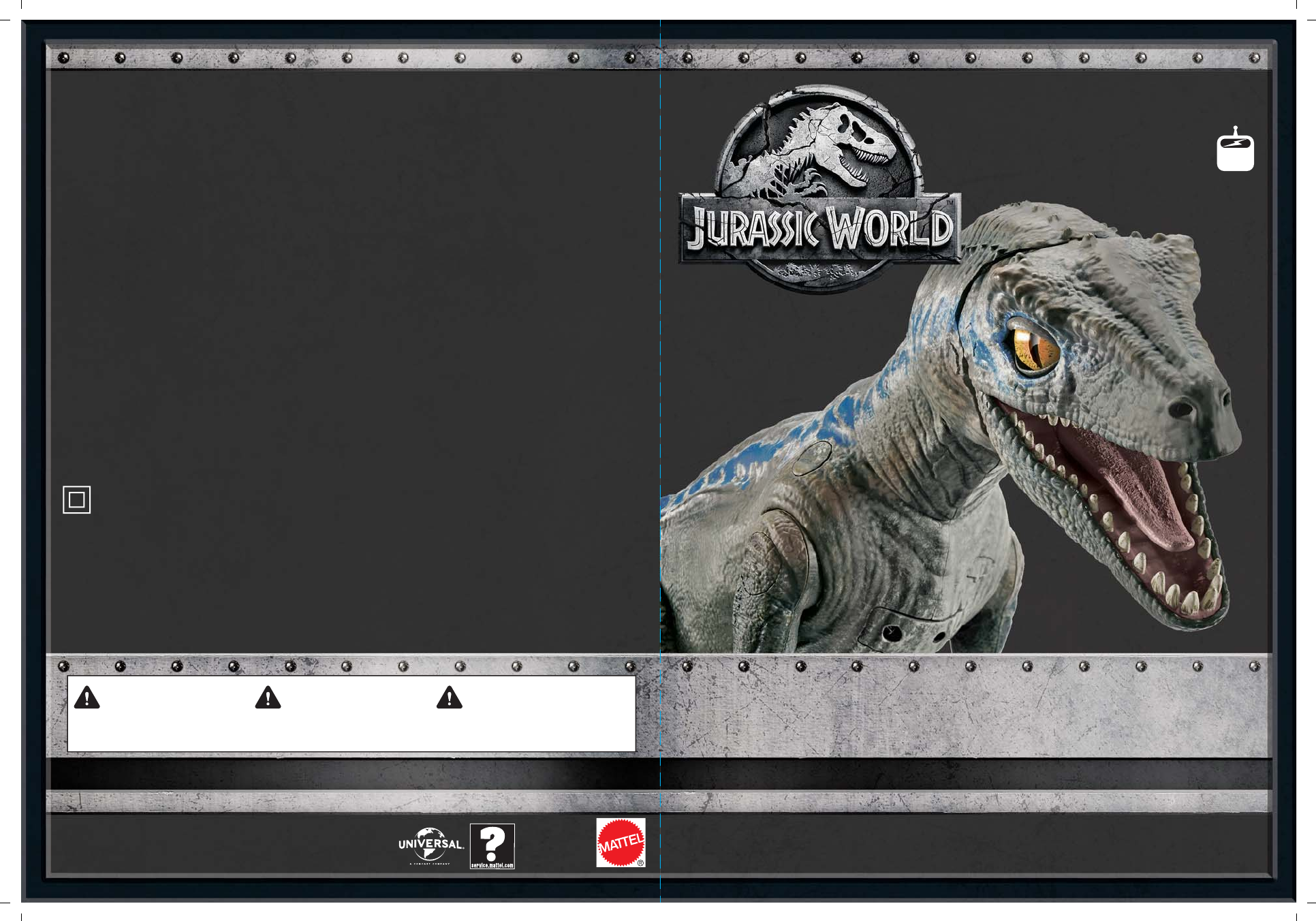
Task: Click the raptor's nostril
Action: tap(1181, 409)
